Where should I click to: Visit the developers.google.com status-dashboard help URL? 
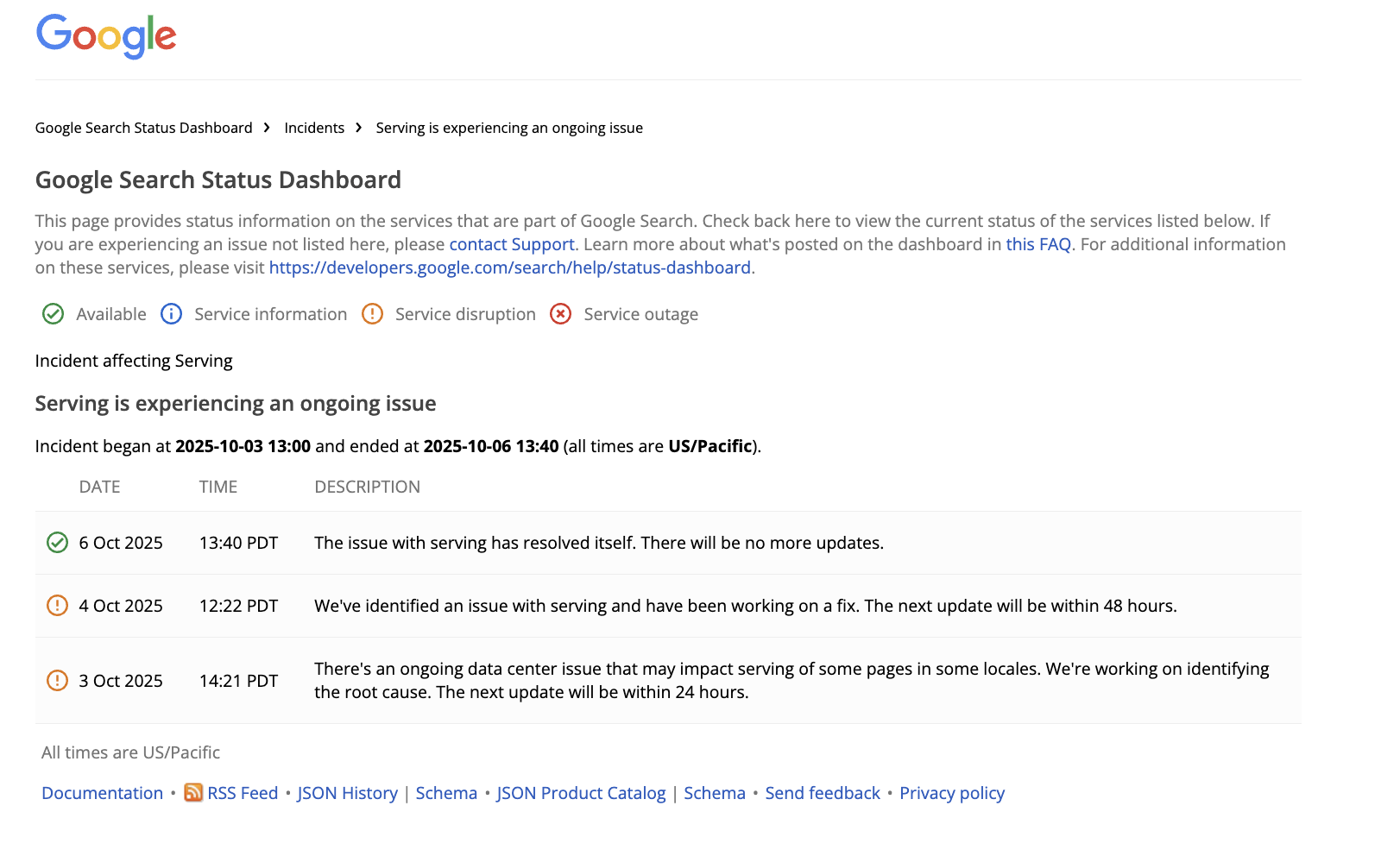point(509,267)
